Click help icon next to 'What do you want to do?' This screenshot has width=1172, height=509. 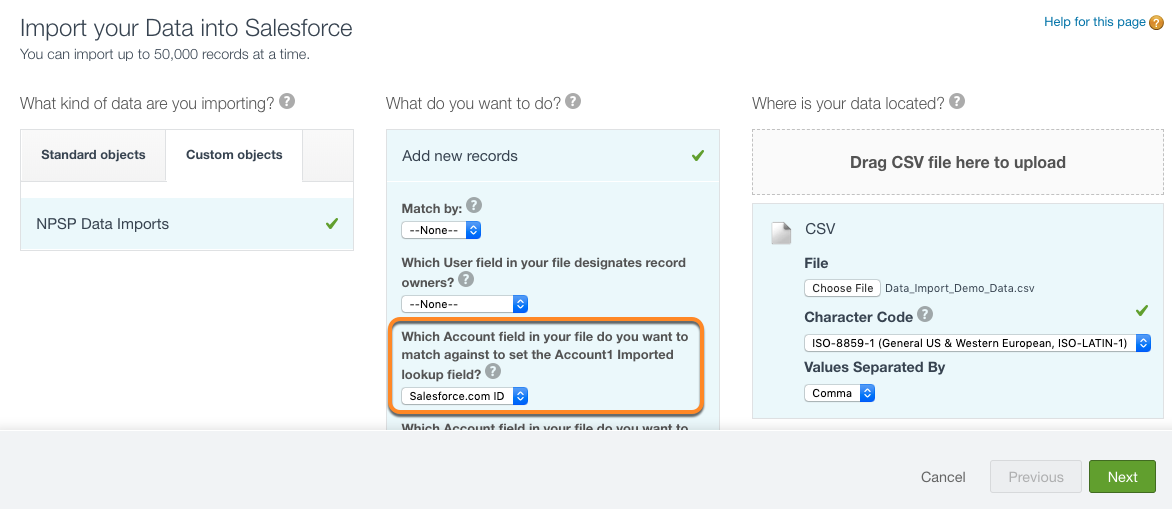(573, 102)
